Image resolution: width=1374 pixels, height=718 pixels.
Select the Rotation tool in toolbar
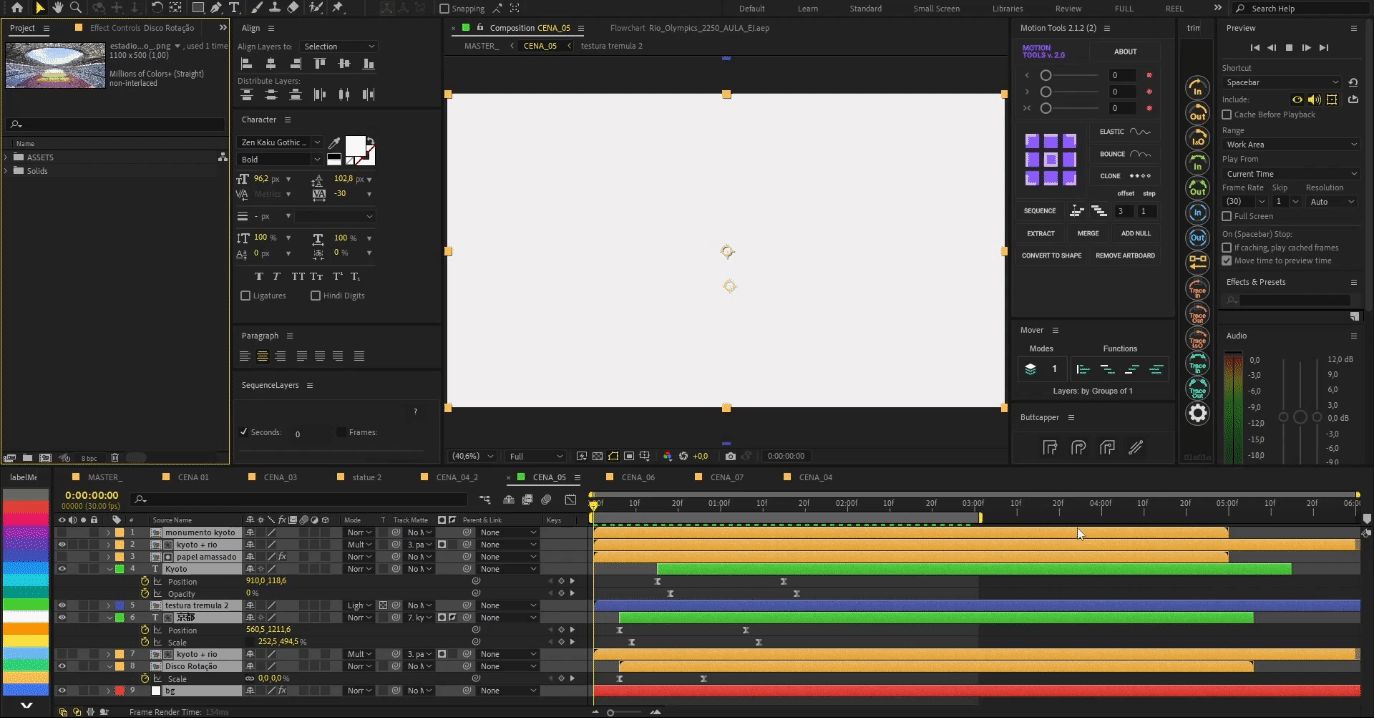pyautogui.click(x=158, y=8)
